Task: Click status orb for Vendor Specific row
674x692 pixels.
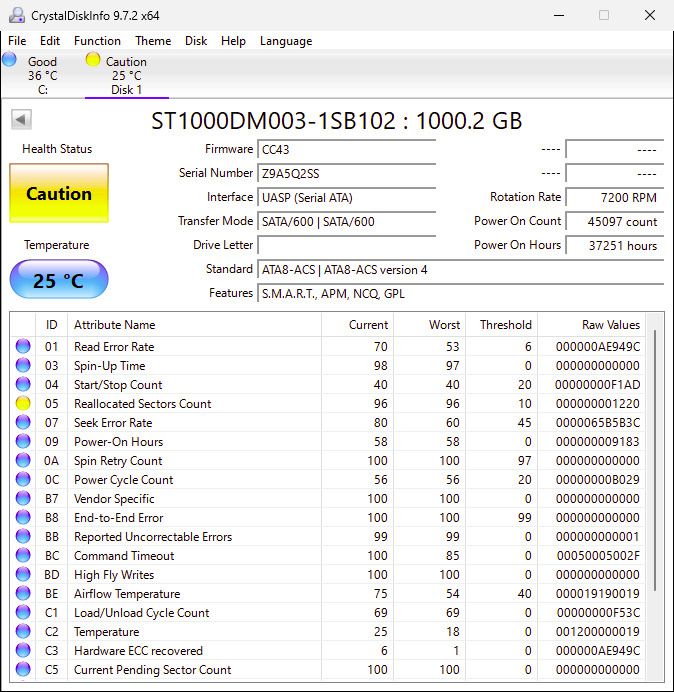Action: point(23,498)
